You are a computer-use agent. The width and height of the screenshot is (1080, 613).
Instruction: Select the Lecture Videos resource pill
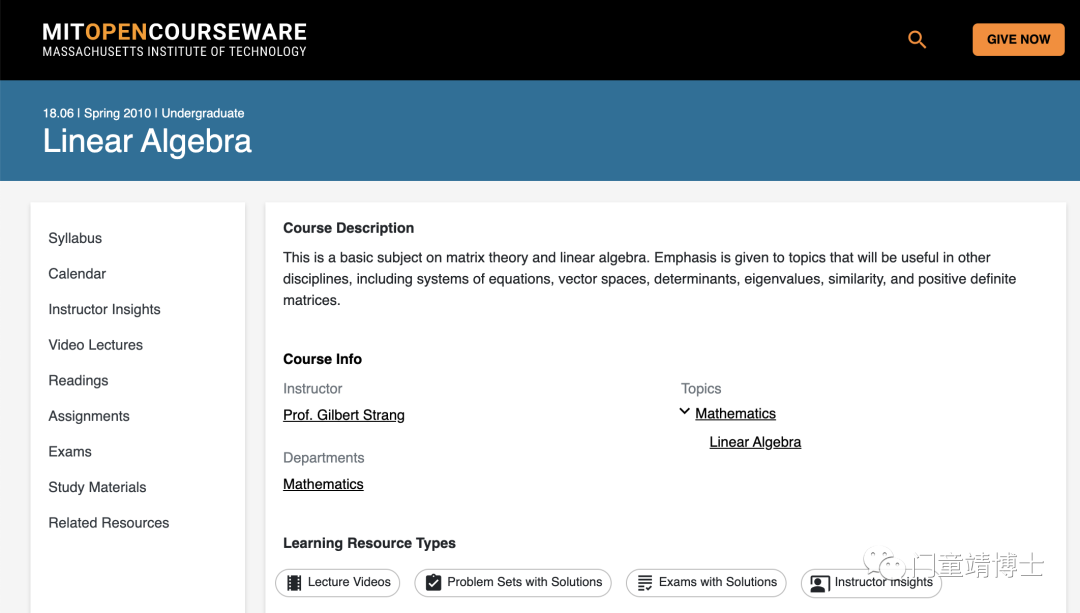point(338,583)
